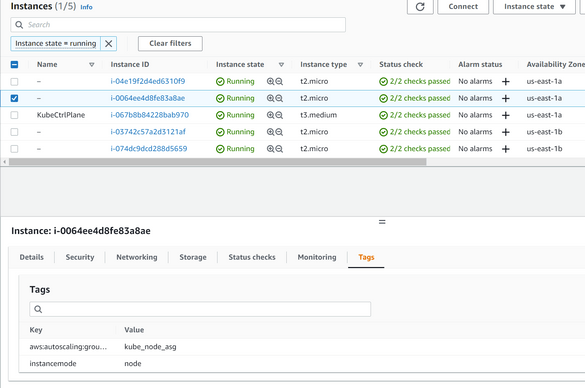The height and width of the screenshot is (388, 585).
Task: Click the horizontal table scrollbar
Action: click(x=218, y=162)
